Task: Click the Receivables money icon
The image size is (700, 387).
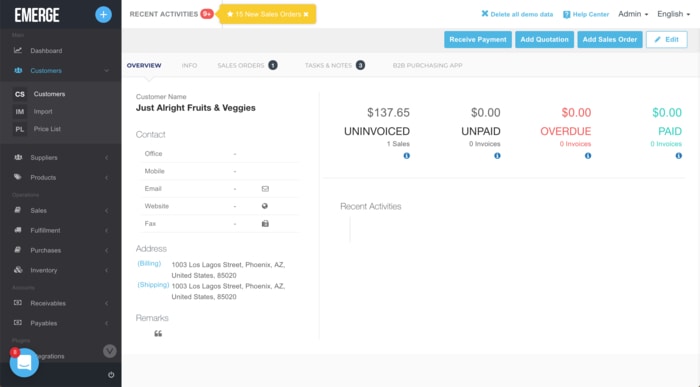Action: 18,303
